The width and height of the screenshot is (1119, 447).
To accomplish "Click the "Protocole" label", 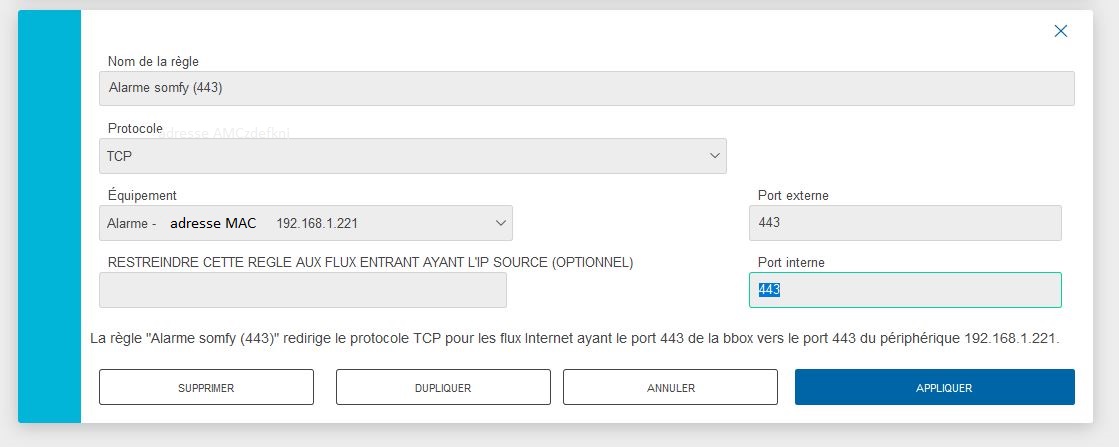I will tap(135, 129).
